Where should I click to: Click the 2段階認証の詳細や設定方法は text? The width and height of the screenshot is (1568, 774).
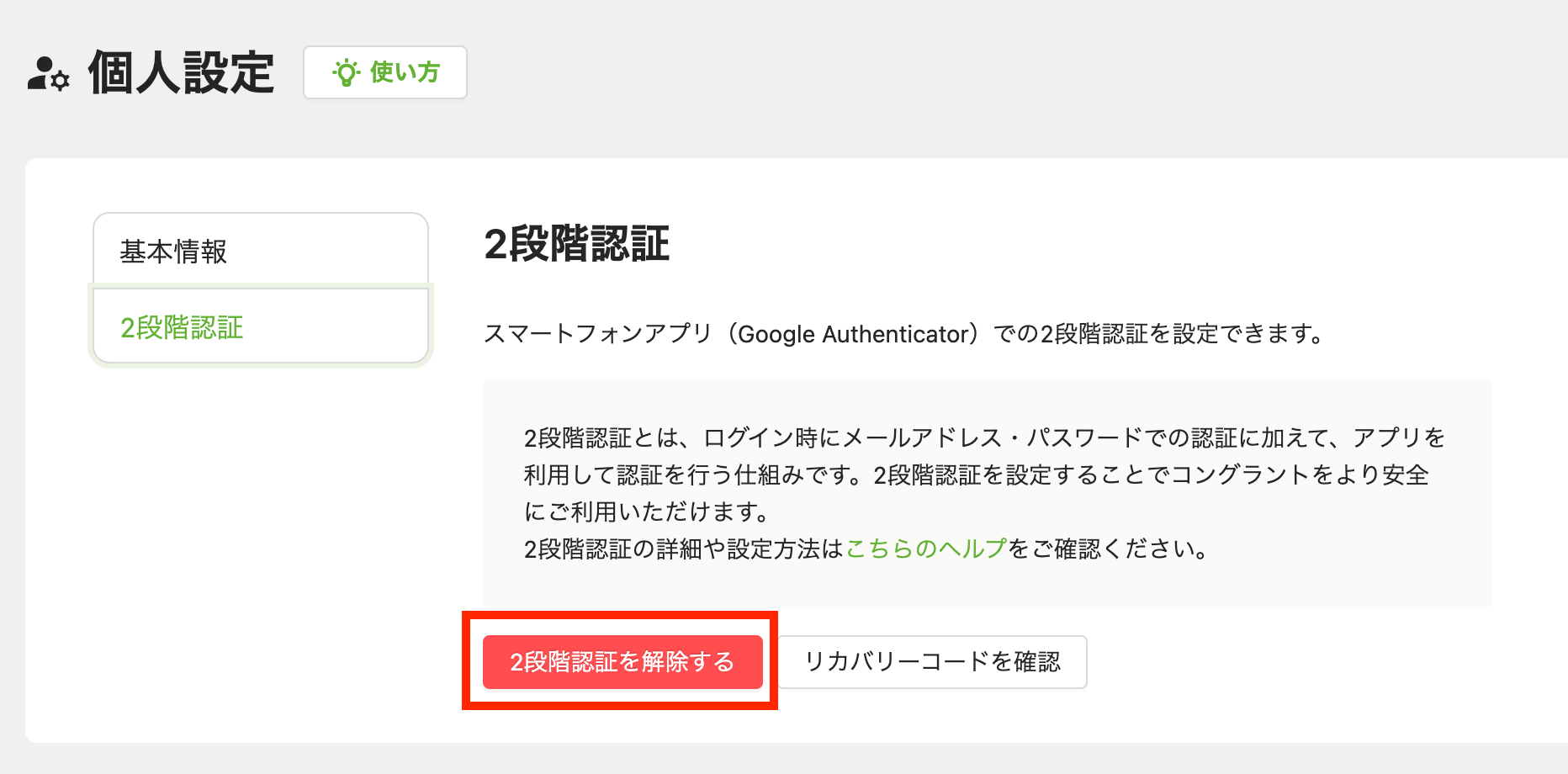pos(683,549)
